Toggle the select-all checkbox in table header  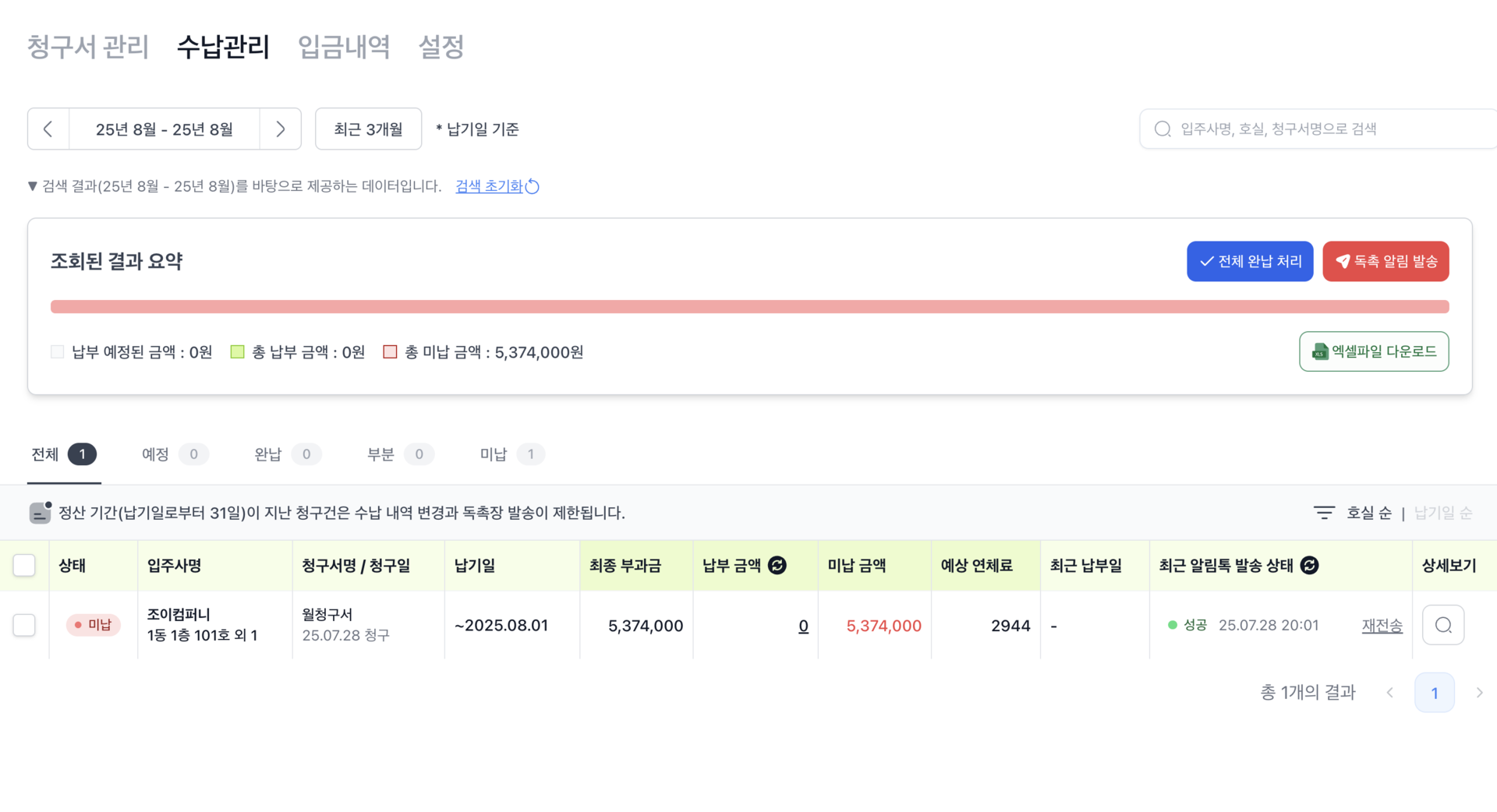(24, 566)
